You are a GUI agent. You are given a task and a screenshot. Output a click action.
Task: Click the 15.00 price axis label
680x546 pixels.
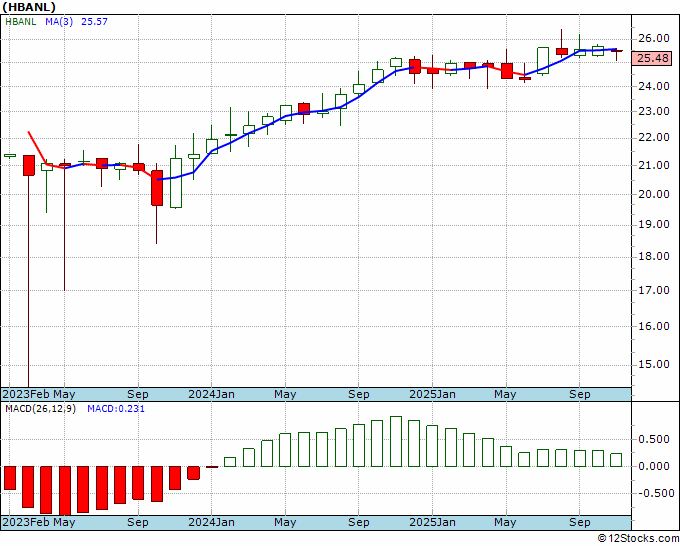click(x=654, y=364)
